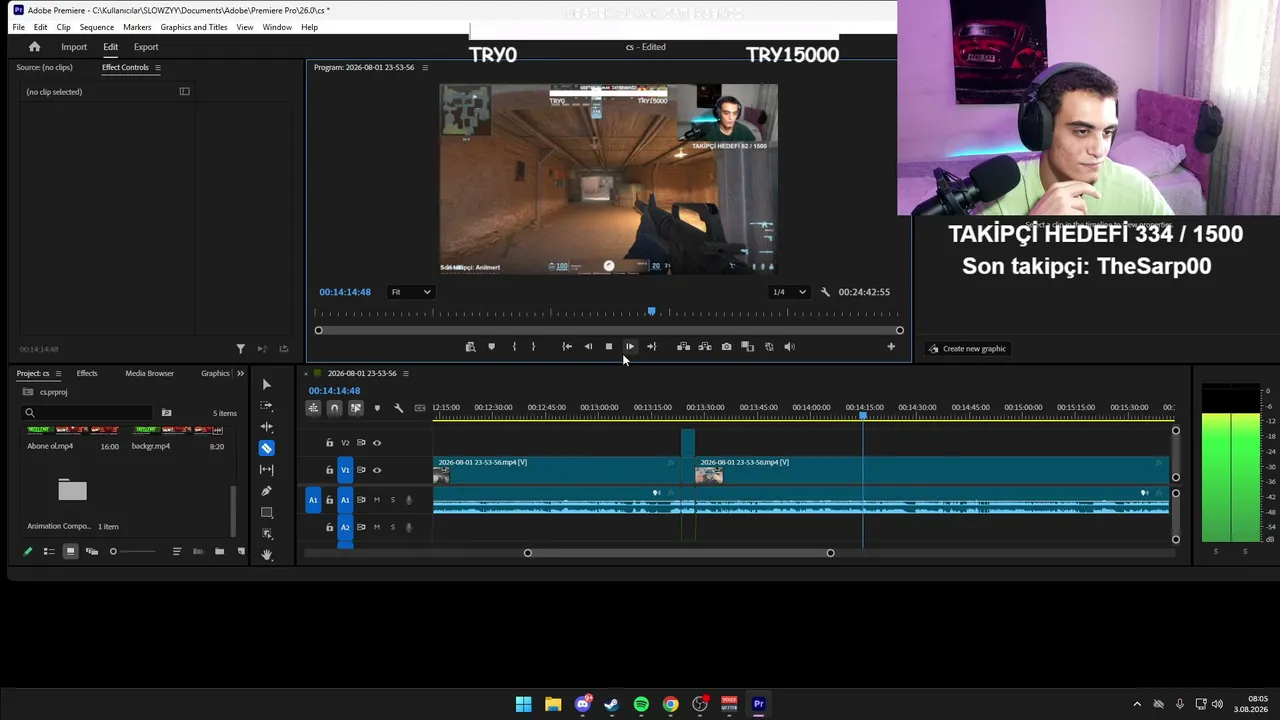The width and height of the screenshot is (1280, 720).
Task: Click the Lift button
Action: coord(683,347)
